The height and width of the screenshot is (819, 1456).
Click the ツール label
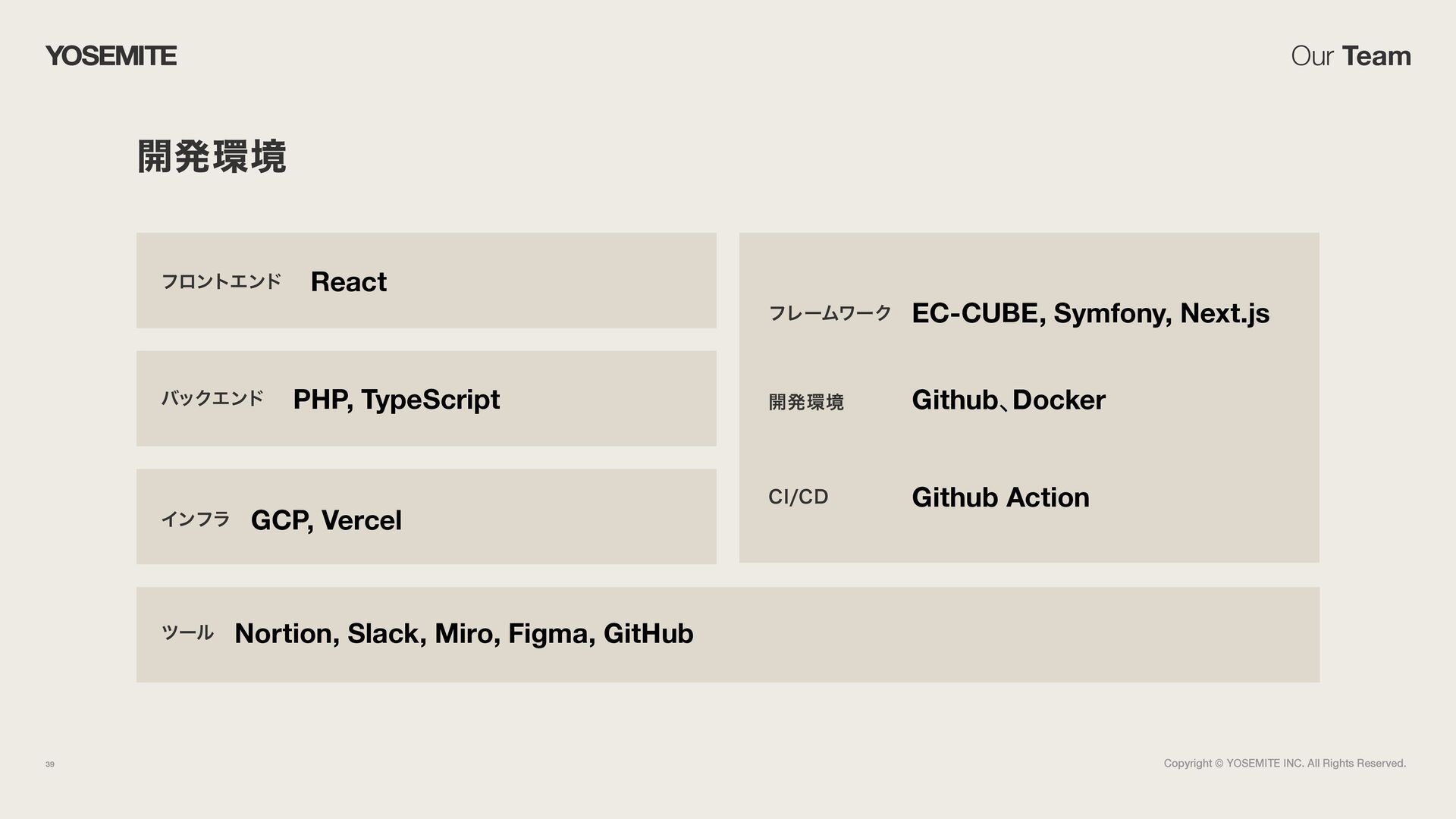[x=187, y=632]
